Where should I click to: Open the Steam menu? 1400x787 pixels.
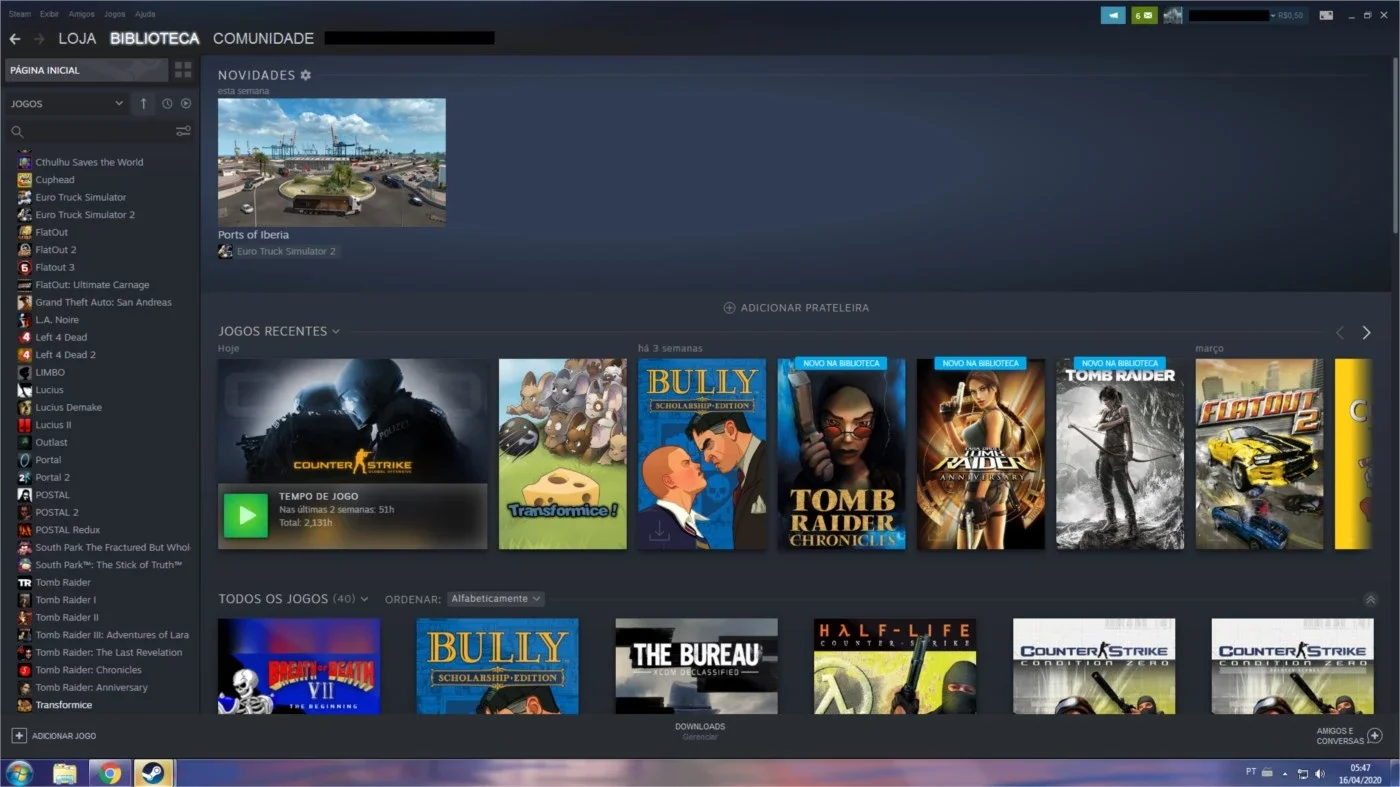(19, 14)
